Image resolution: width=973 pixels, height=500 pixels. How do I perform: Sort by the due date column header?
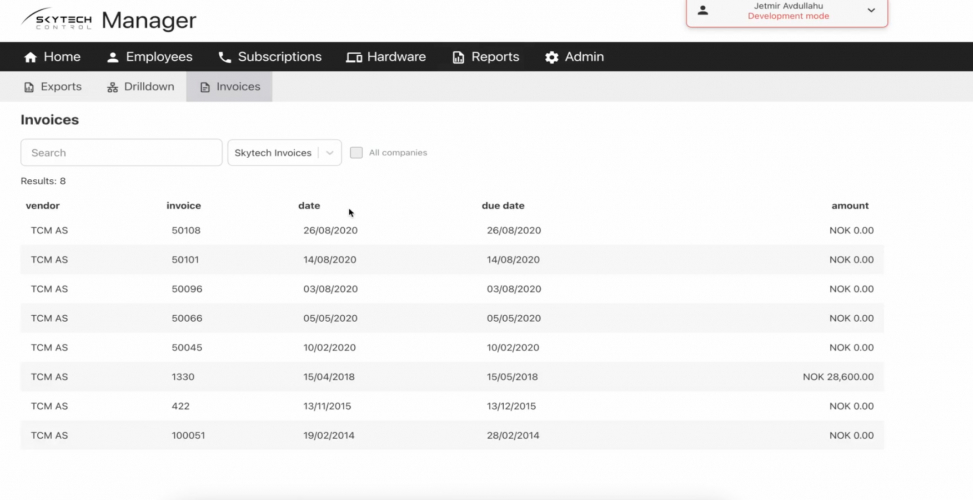(x=503, y=205)
